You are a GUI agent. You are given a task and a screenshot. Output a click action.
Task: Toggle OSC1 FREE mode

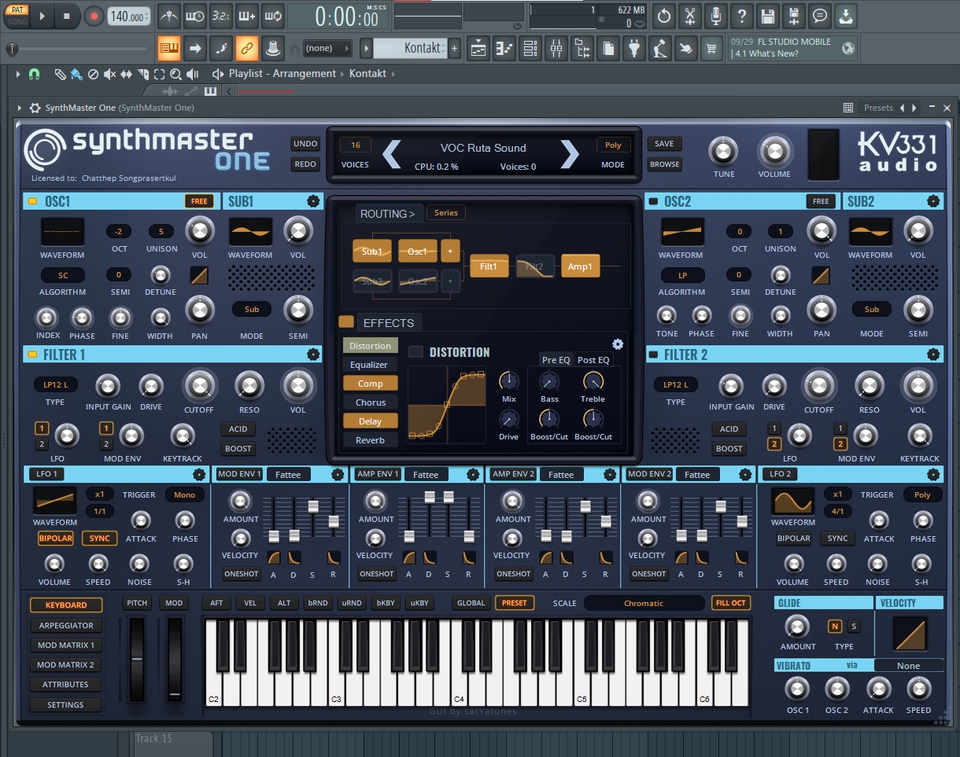(198, 201)
